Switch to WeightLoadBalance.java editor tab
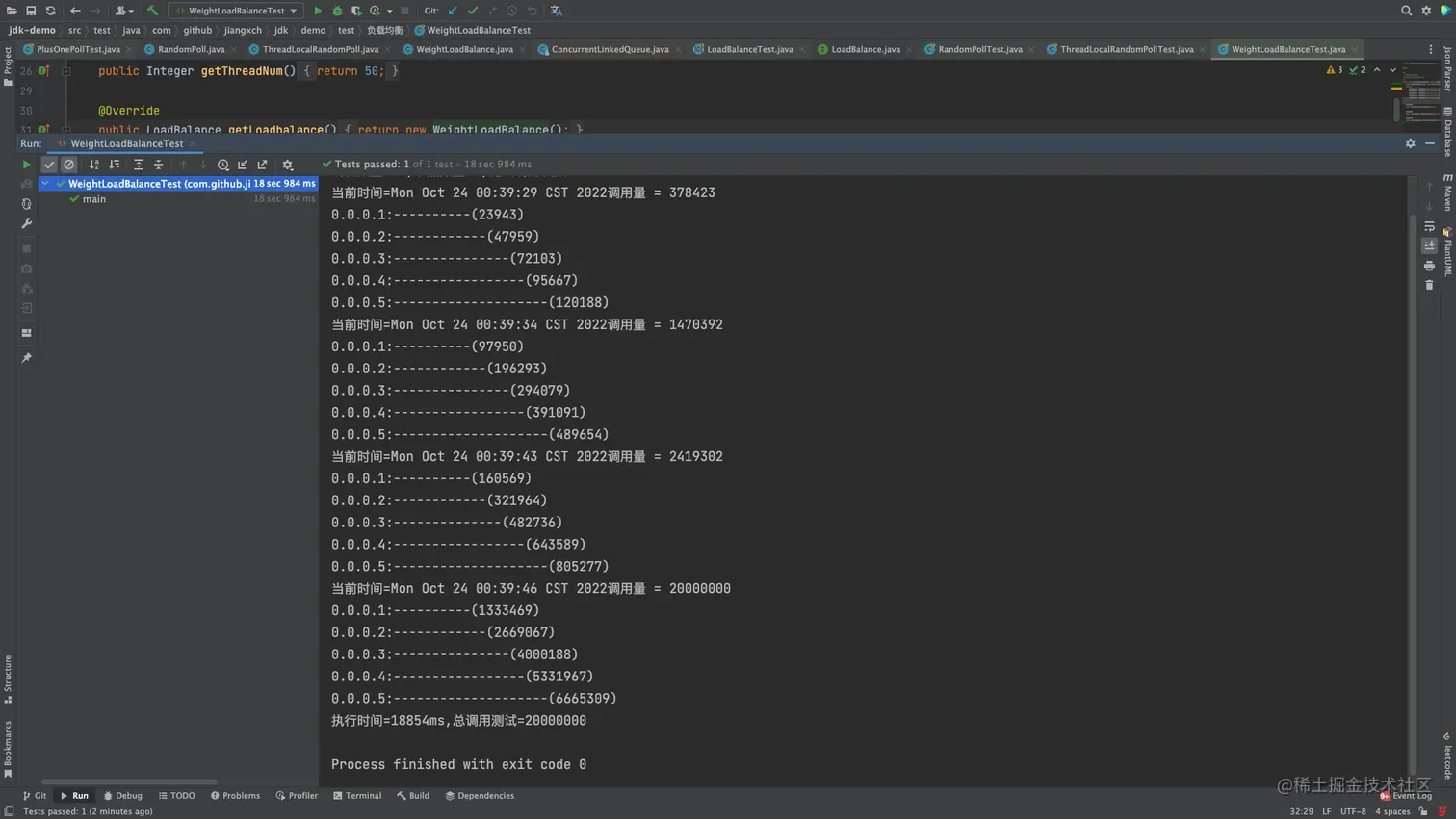Image resolution: width=1456 pixels, height=819 pixels. click(x=464, y=49)
